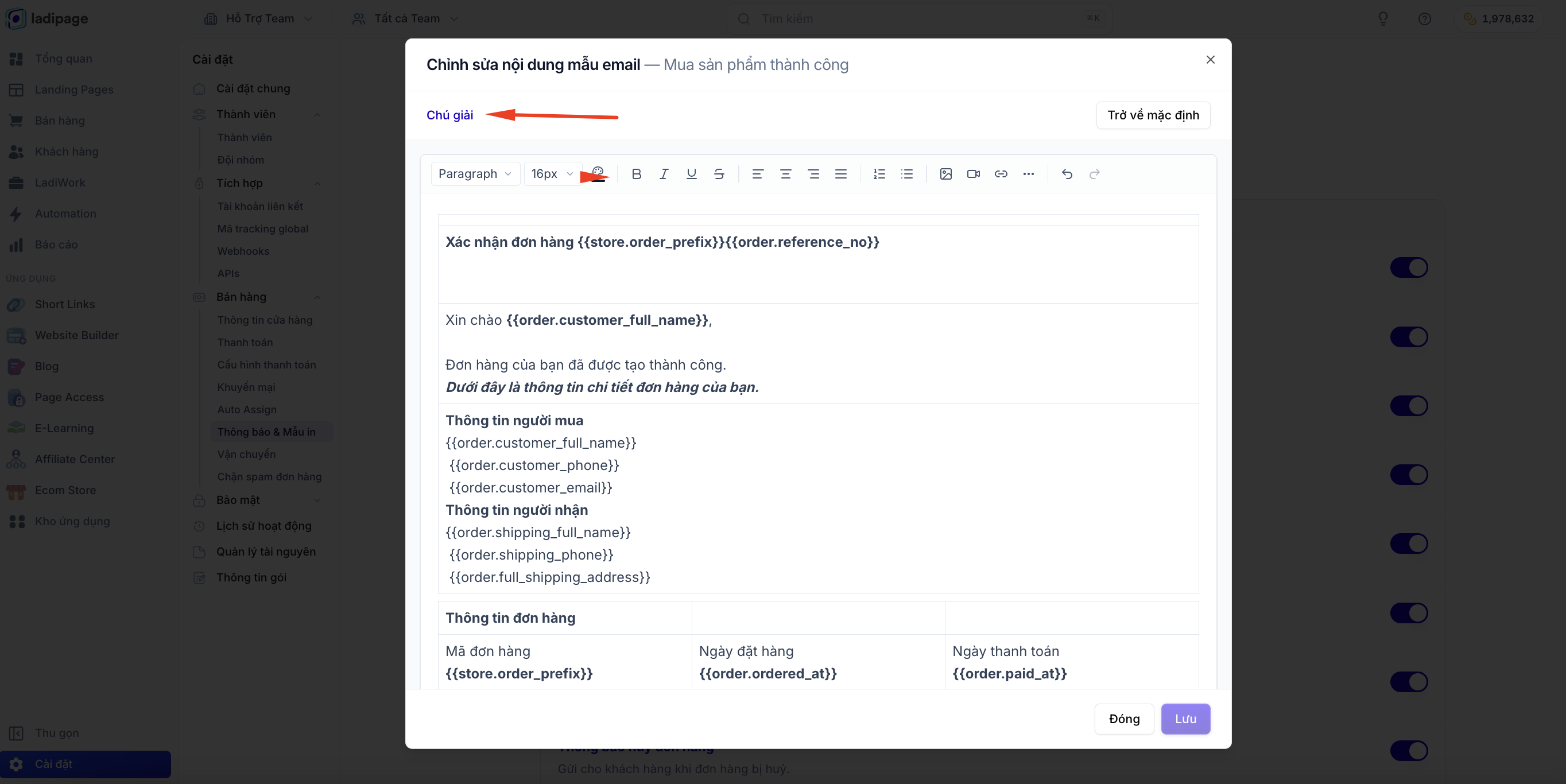The height and width of the screenshot is (784, 1566).
Task: Apply italic formatting in the editor toolbar
Action: coord(664,174)
